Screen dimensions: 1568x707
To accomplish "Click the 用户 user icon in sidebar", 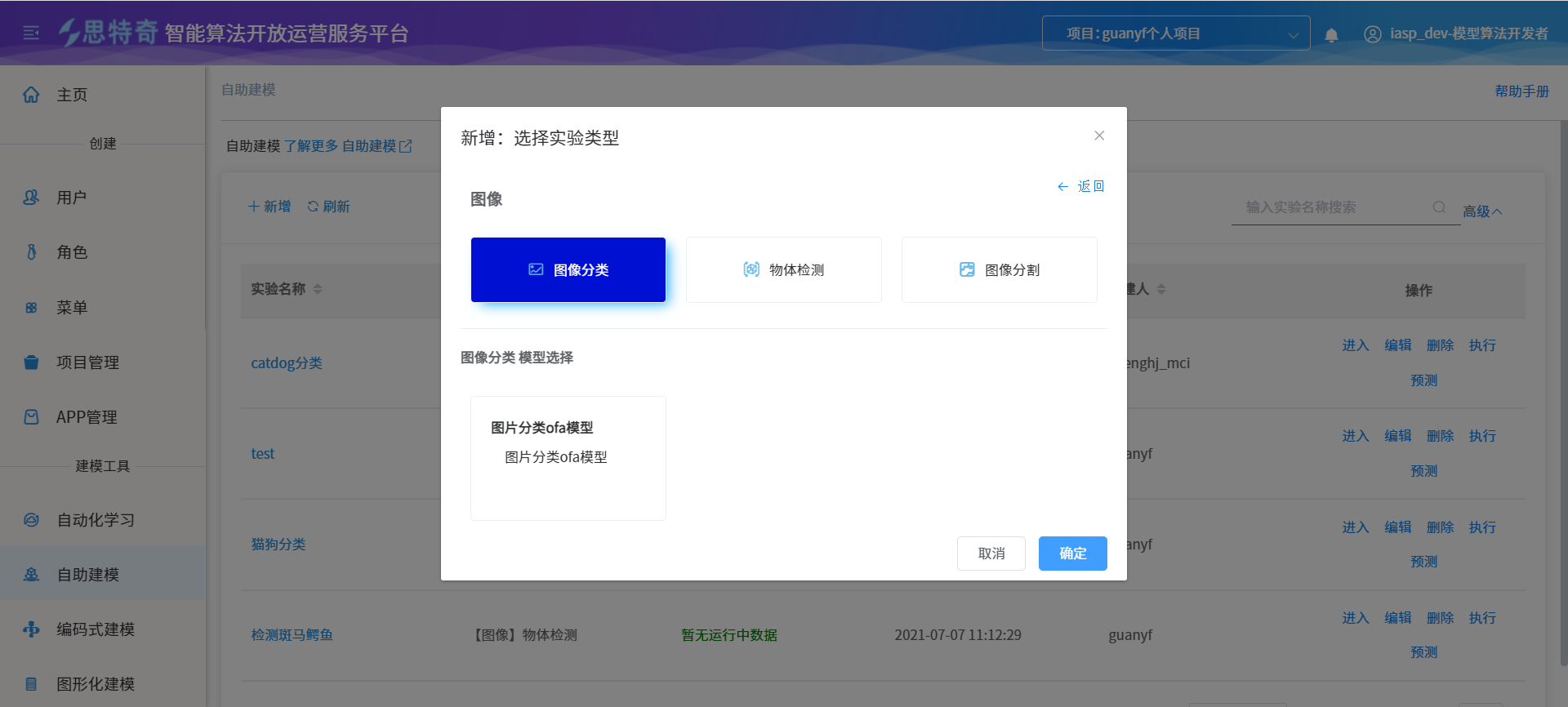I will click(31, 198).
